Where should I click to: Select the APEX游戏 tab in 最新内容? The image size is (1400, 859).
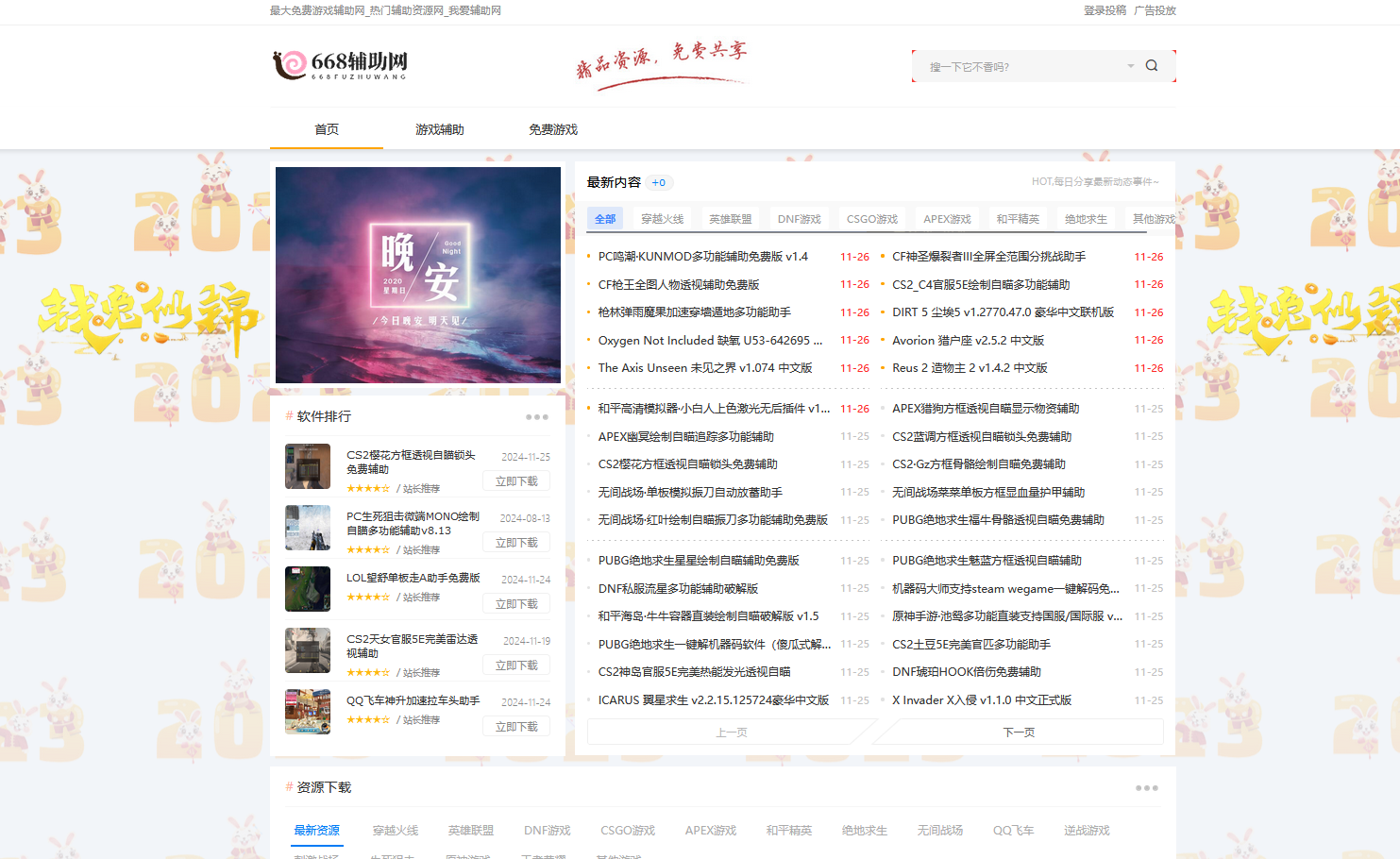[947, 219]
